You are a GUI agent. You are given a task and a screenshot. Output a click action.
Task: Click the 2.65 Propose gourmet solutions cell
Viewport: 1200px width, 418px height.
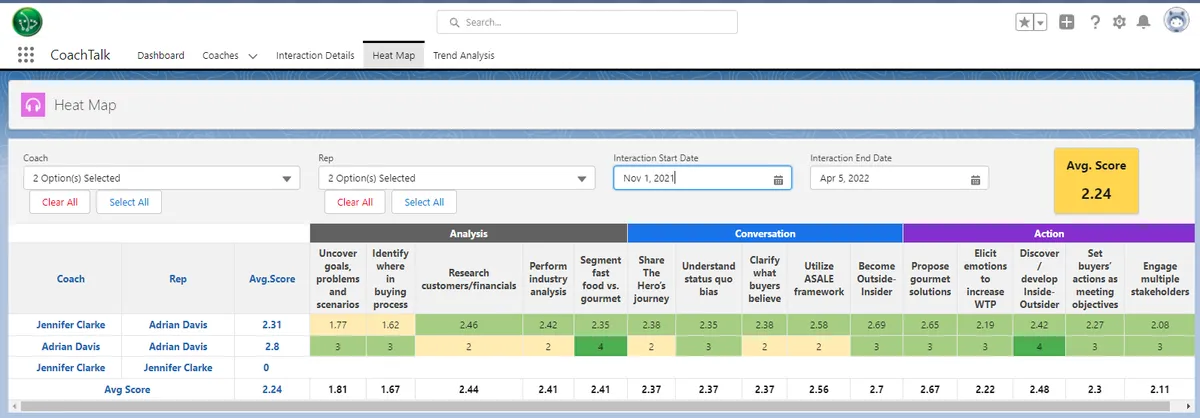(931, 325)
